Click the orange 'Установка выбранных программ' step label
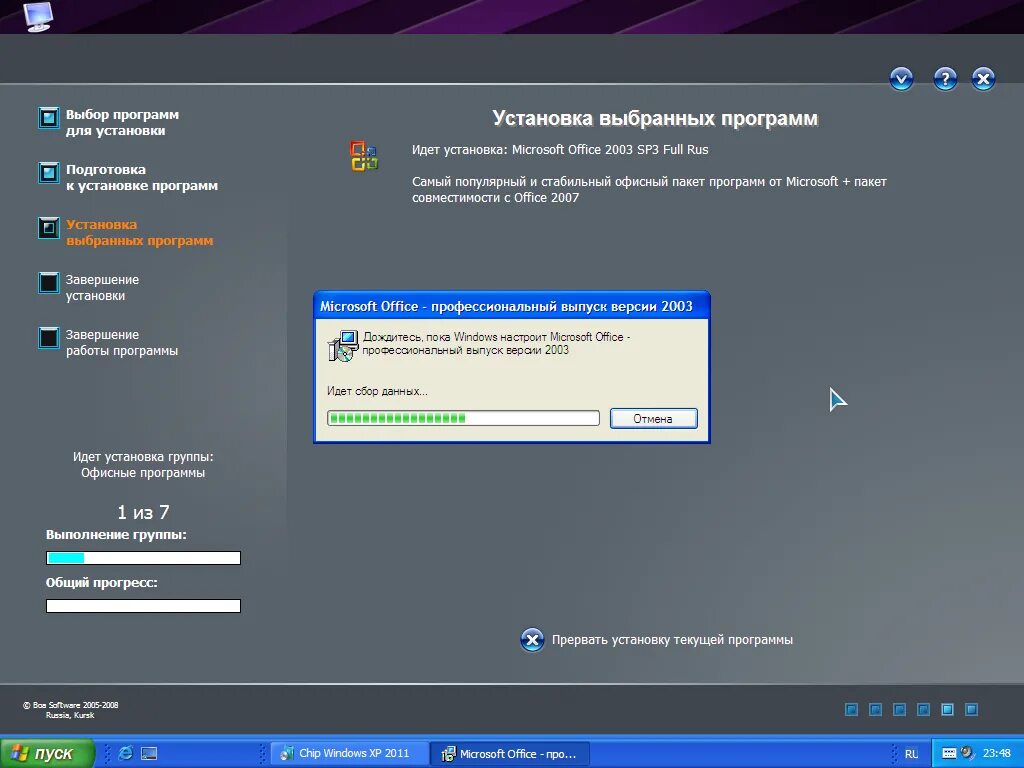1024x768 pixels. 139,232
